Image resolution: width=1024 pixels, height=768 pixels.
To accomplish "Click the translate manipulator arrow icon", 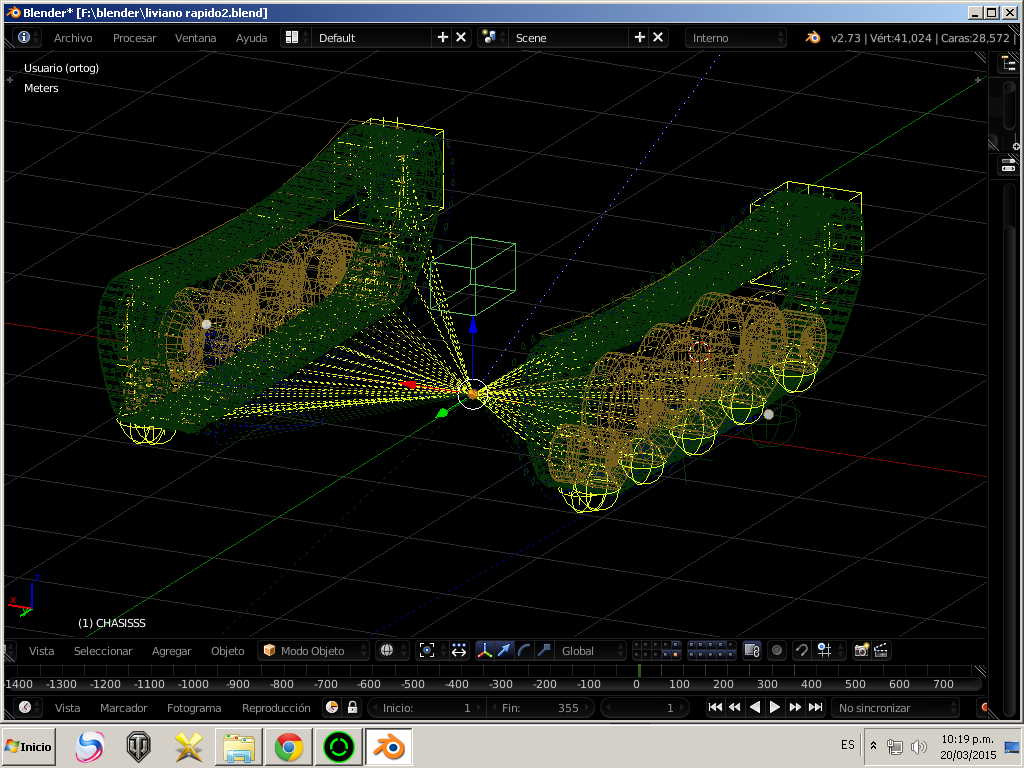I will point(505,650).
